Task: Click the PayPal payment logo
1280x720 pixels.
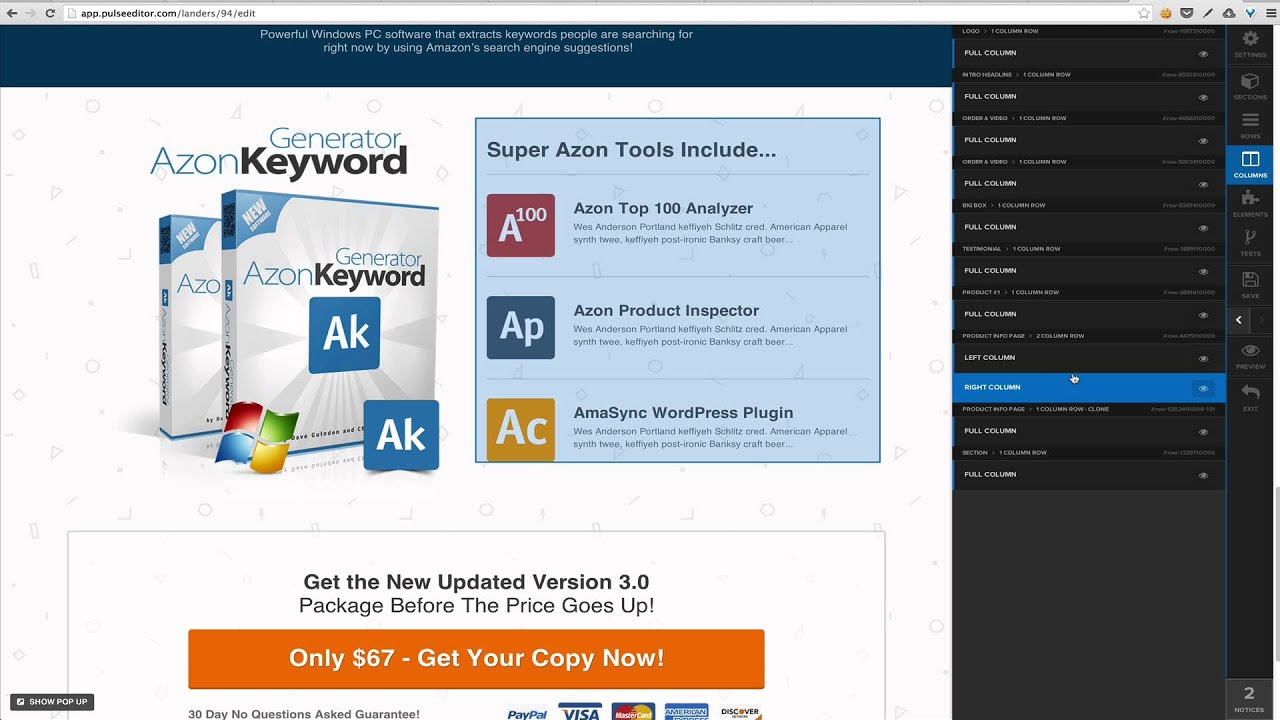Action: (x=527, y=714)
